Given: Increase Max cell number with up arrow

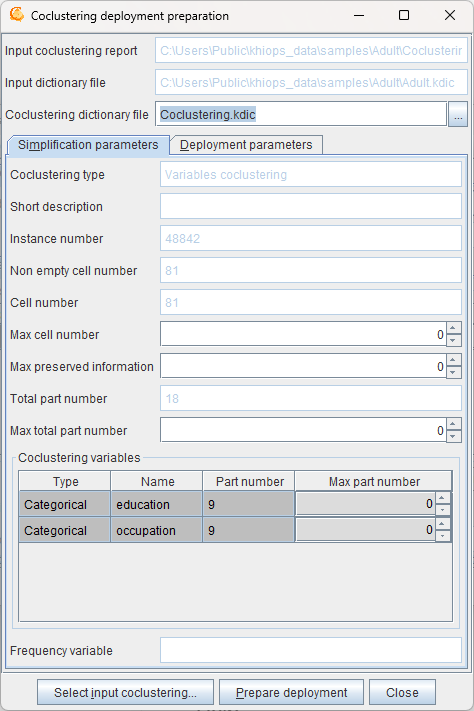Looking at the screenshot, I should (x=454, y=328).
